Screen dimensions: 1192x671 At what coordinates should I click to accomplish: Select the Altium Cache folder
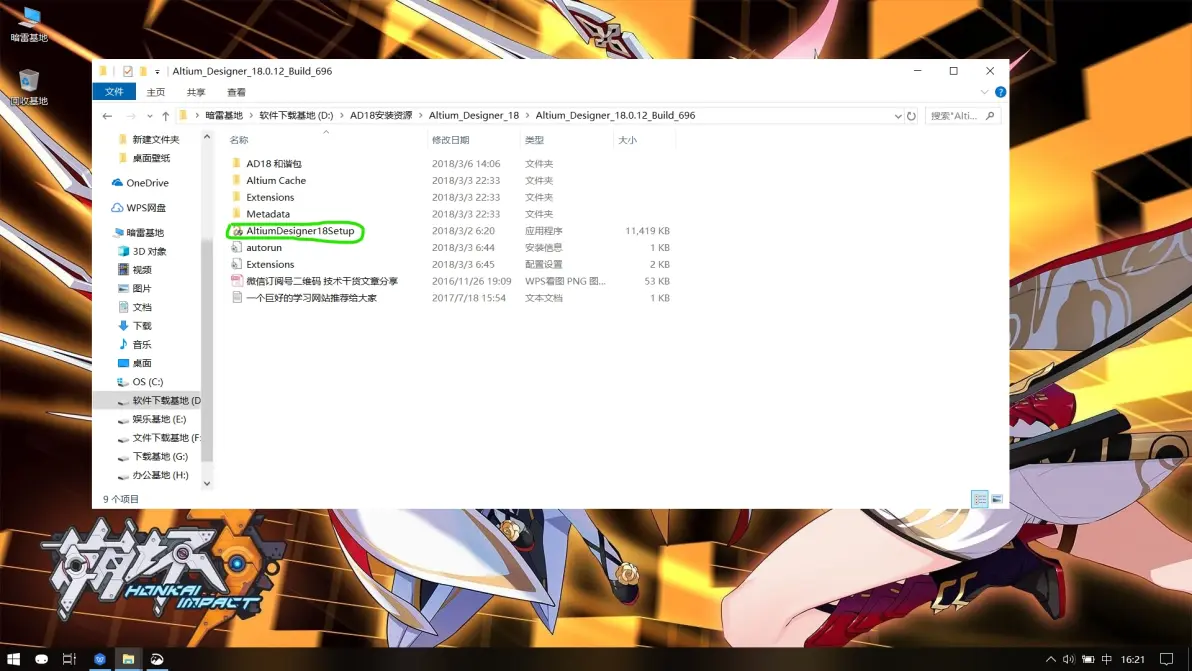[276, 181]
